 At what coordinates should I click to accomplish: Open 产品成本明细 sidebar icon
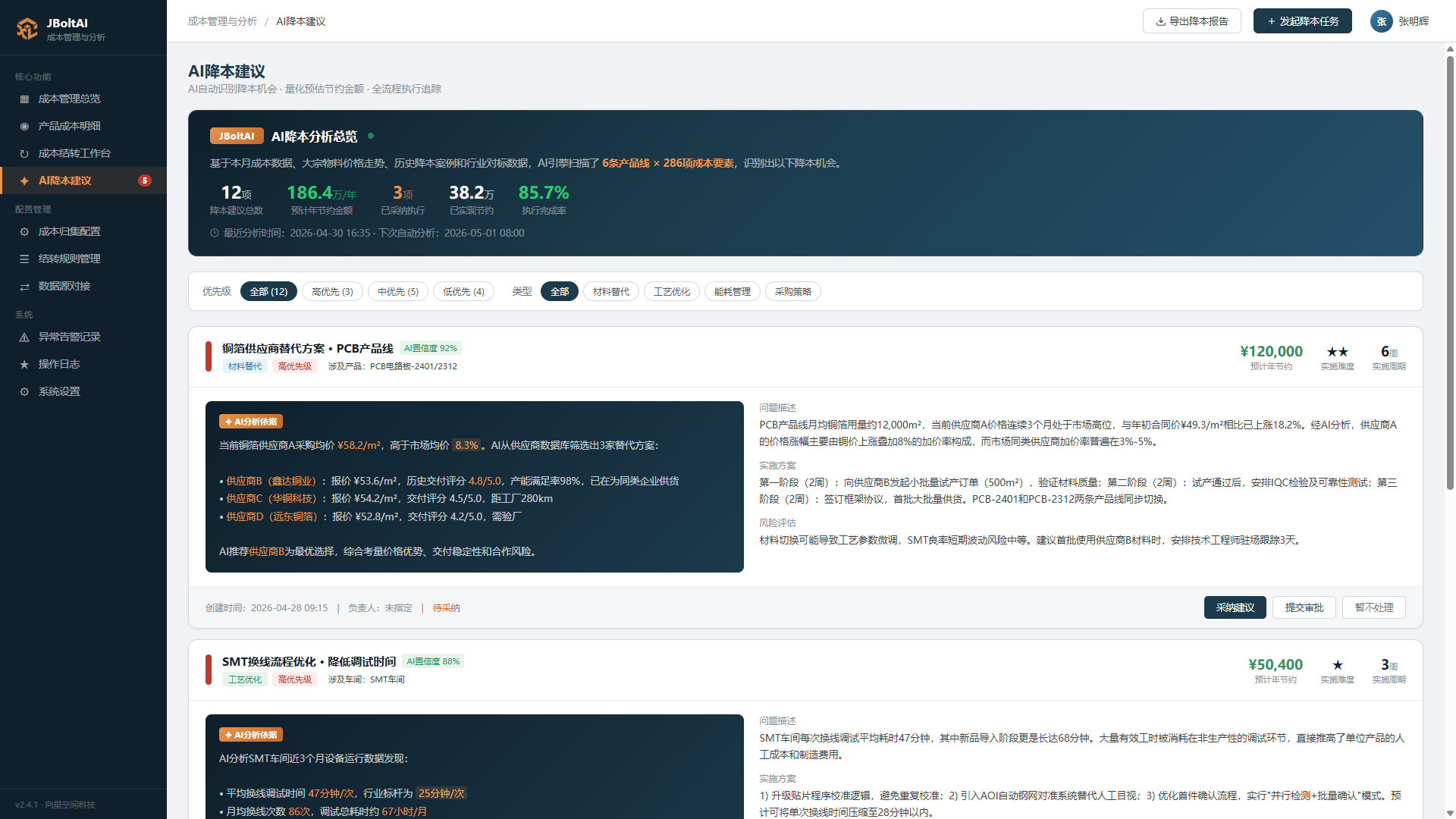[24, 127]
